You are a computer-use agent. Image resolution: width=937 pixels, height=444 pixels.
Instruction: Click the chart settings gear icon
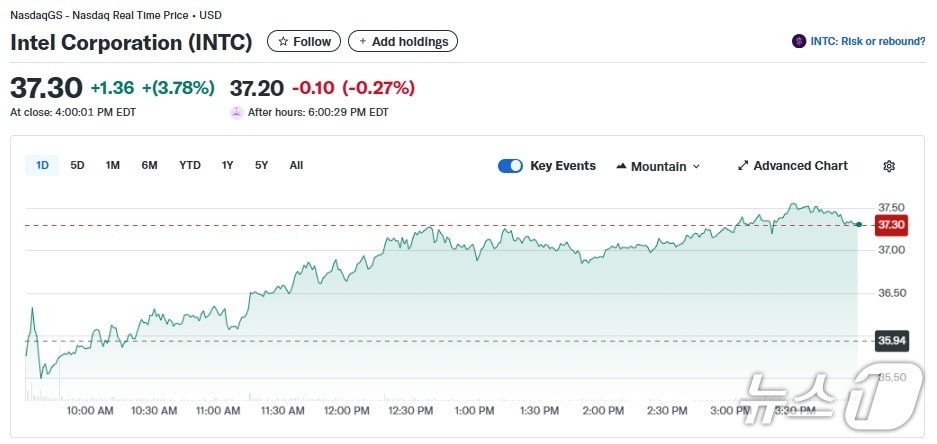[x=889, y=166]
